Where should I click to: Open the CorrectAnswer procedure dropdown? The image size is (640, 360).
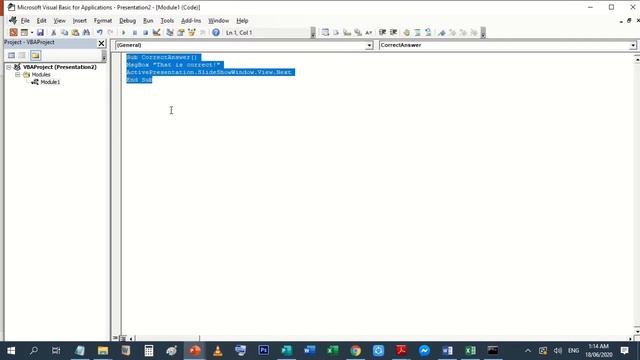tap(633, 45)
